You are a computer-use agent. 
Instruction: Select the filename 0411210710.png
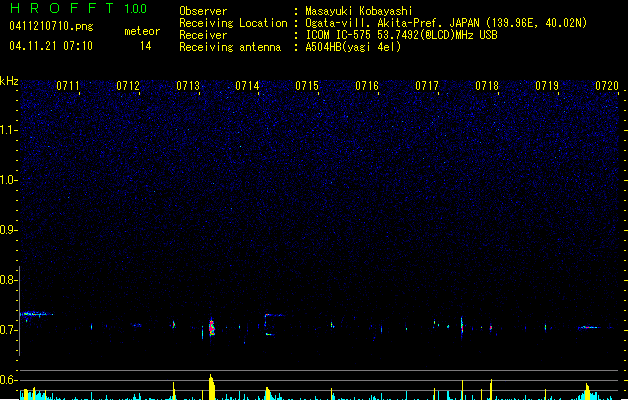[51, 26]
